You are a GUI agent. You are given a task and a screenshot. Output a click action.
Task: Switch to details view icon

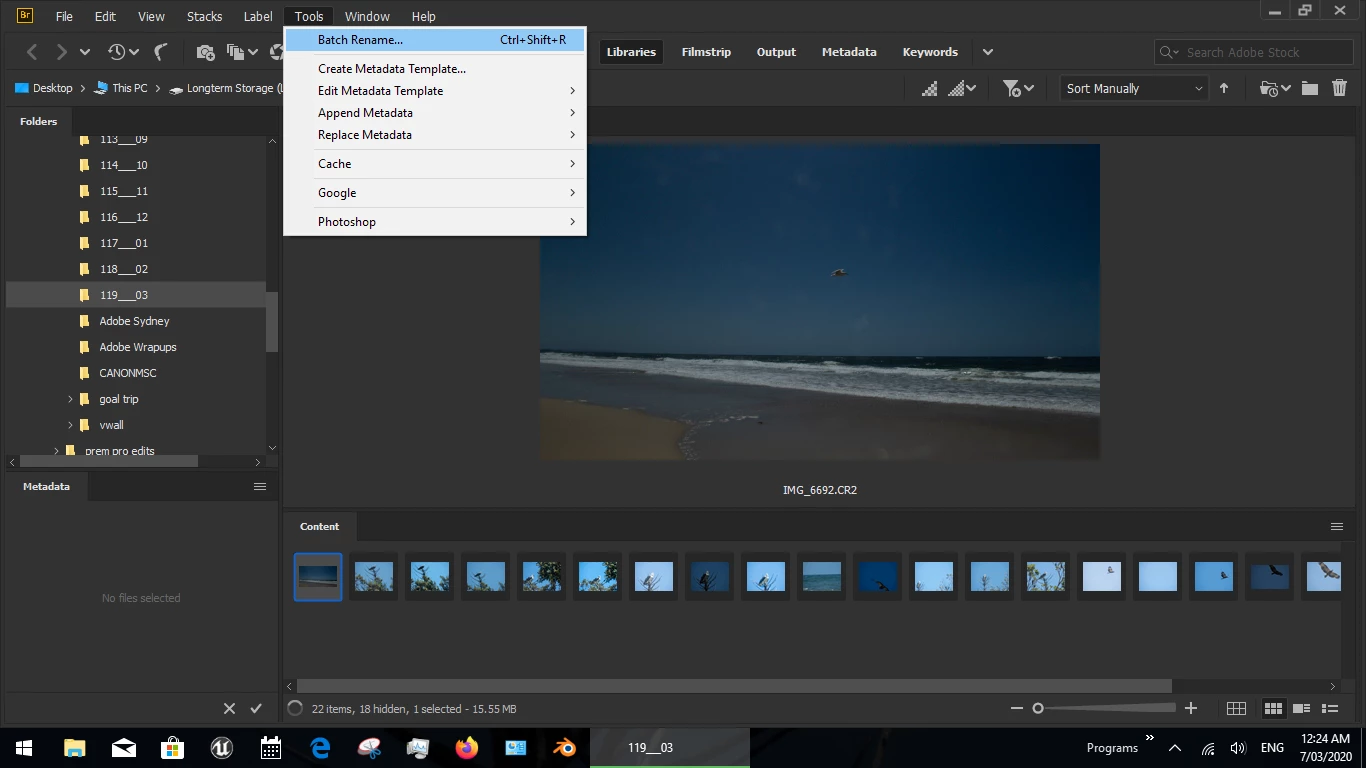tap(1301, 708)
